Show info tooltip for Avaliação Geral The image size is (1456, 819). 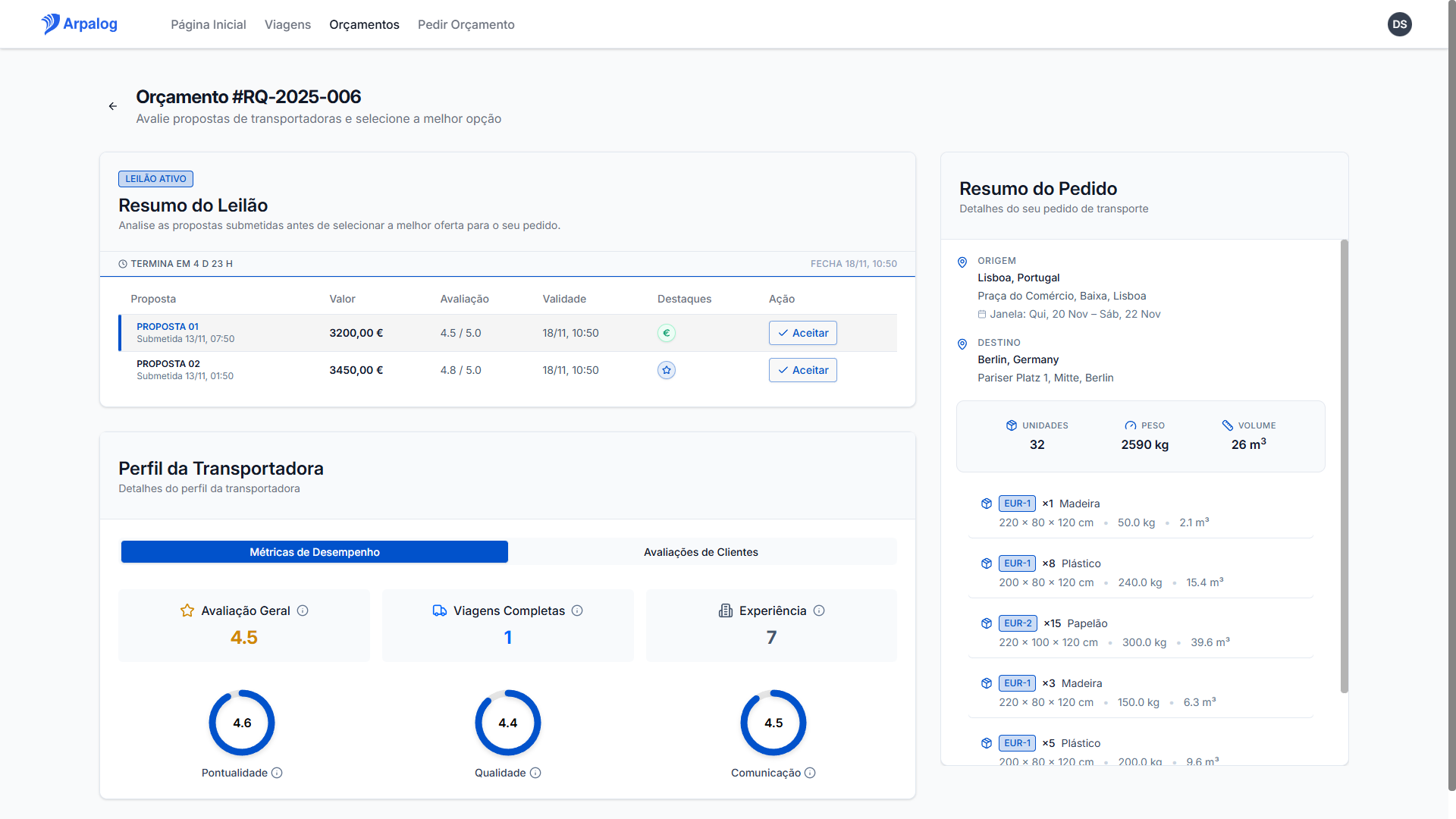pyautogui.click(x=303, y=610)
